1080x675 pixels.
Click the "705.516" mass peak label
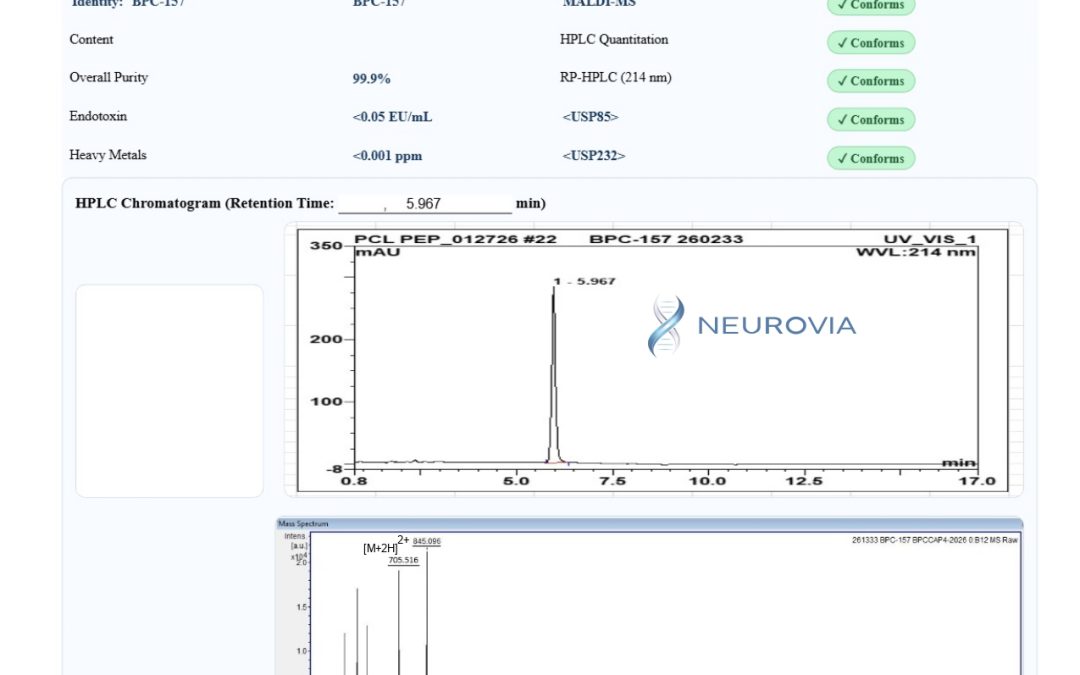click(403, 560)
